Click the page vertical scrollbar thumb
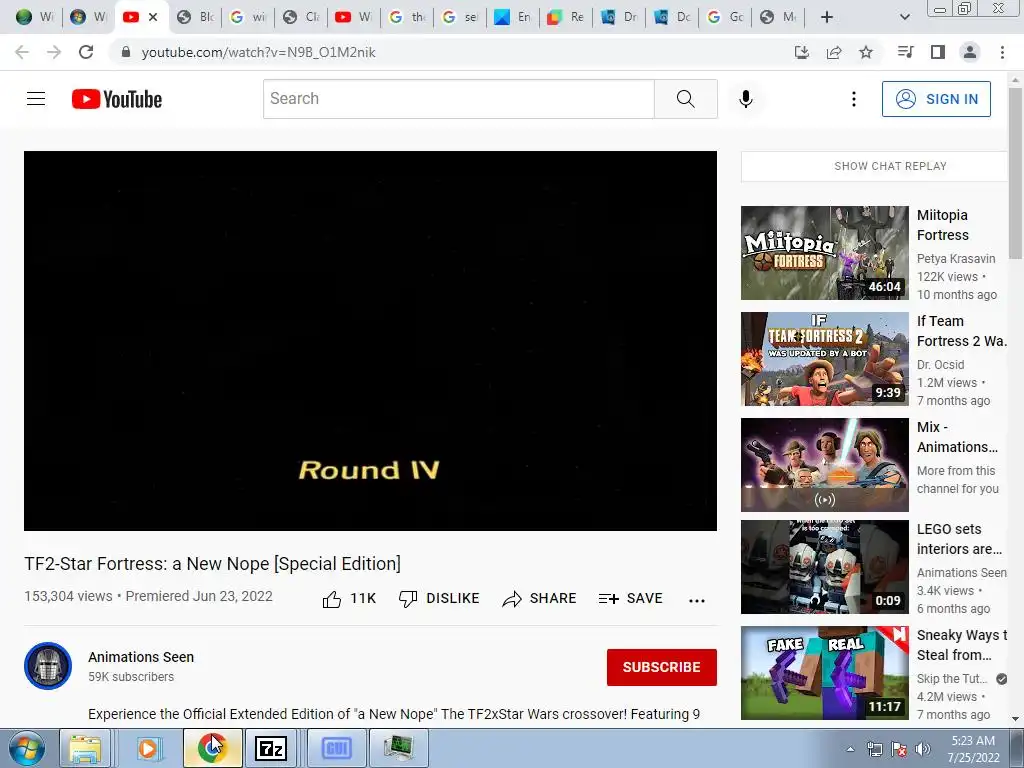The height and width of the screenshot is (768, 1024). (1016, 173)
